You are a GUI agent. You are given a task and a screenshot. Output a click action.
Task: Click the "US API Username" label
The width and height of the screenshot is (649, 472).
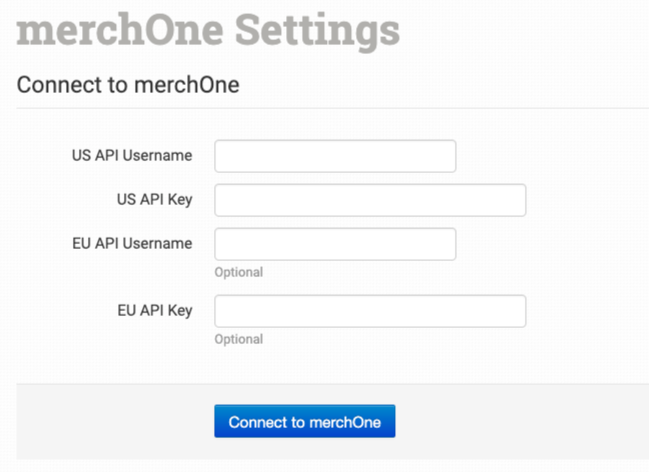point(132,155)
